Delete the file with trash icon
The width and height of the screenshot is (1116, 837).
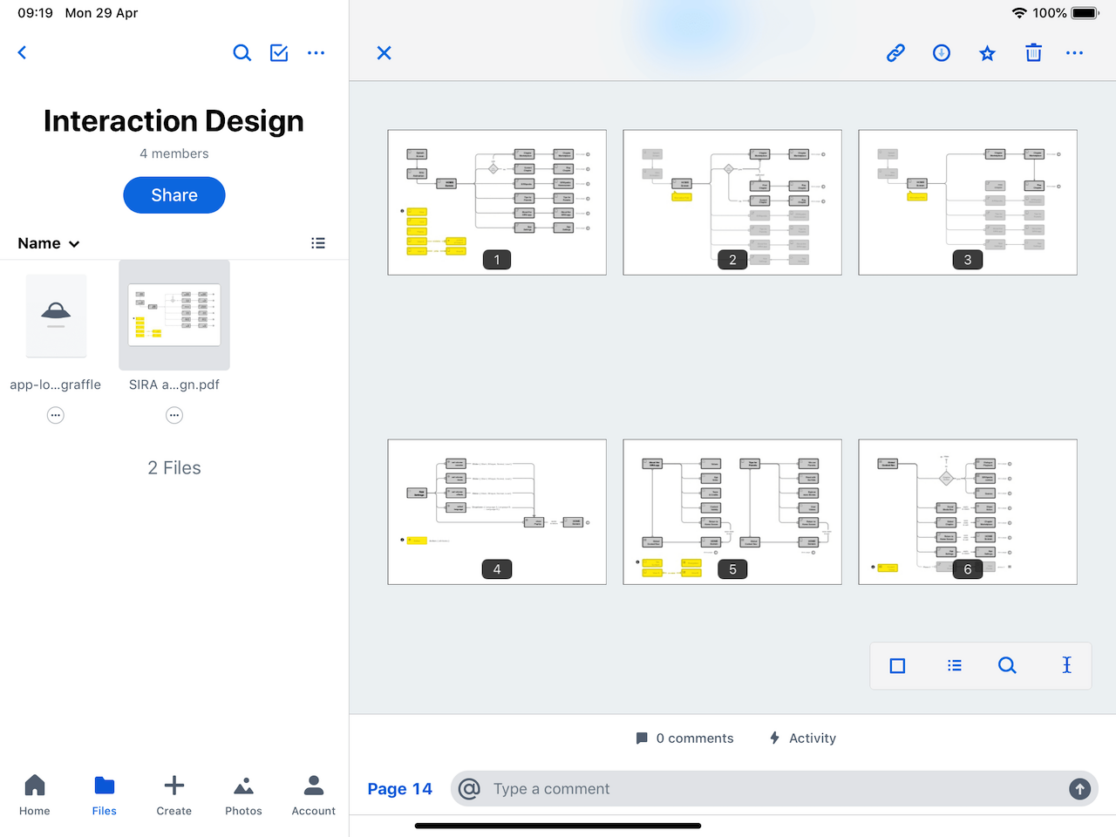click(1033, 53)
